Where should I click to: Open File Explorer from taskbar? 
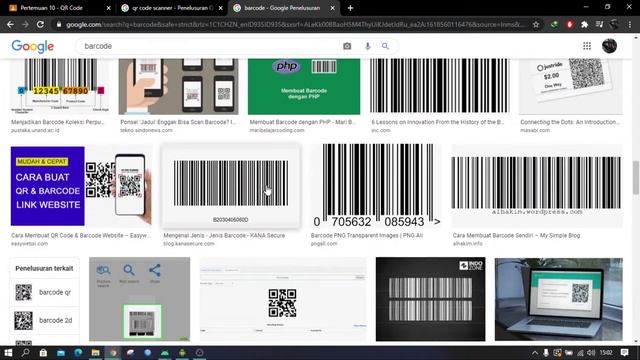click(x=96, y=353)
